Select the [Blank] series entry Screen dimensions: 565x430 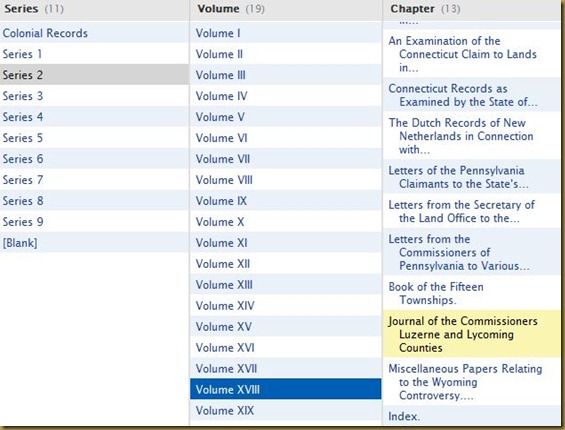click(x=94, y=243)
